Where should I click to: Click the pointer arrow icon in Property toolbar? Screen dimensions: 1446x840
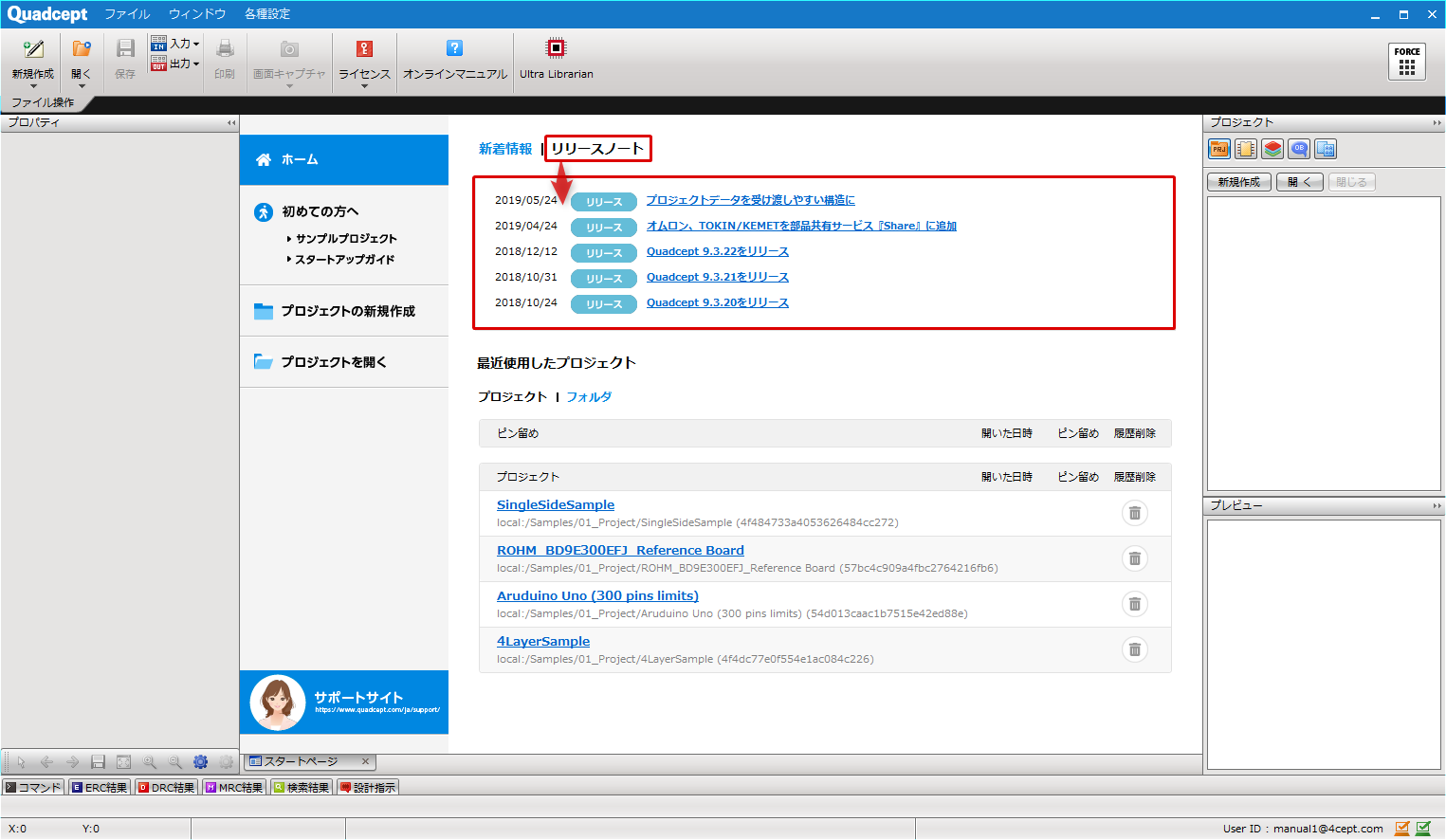click(21, 761)
